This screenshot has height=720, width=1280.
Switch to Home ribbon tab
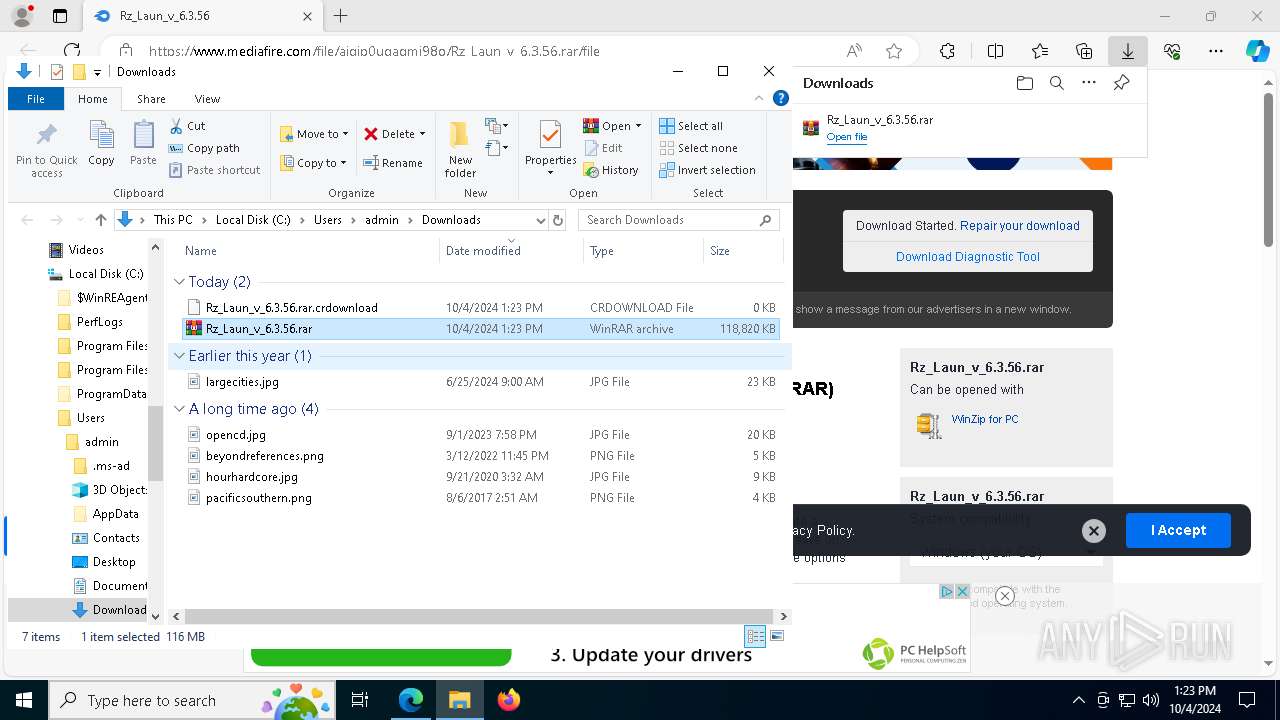click(x=93, y=99)
